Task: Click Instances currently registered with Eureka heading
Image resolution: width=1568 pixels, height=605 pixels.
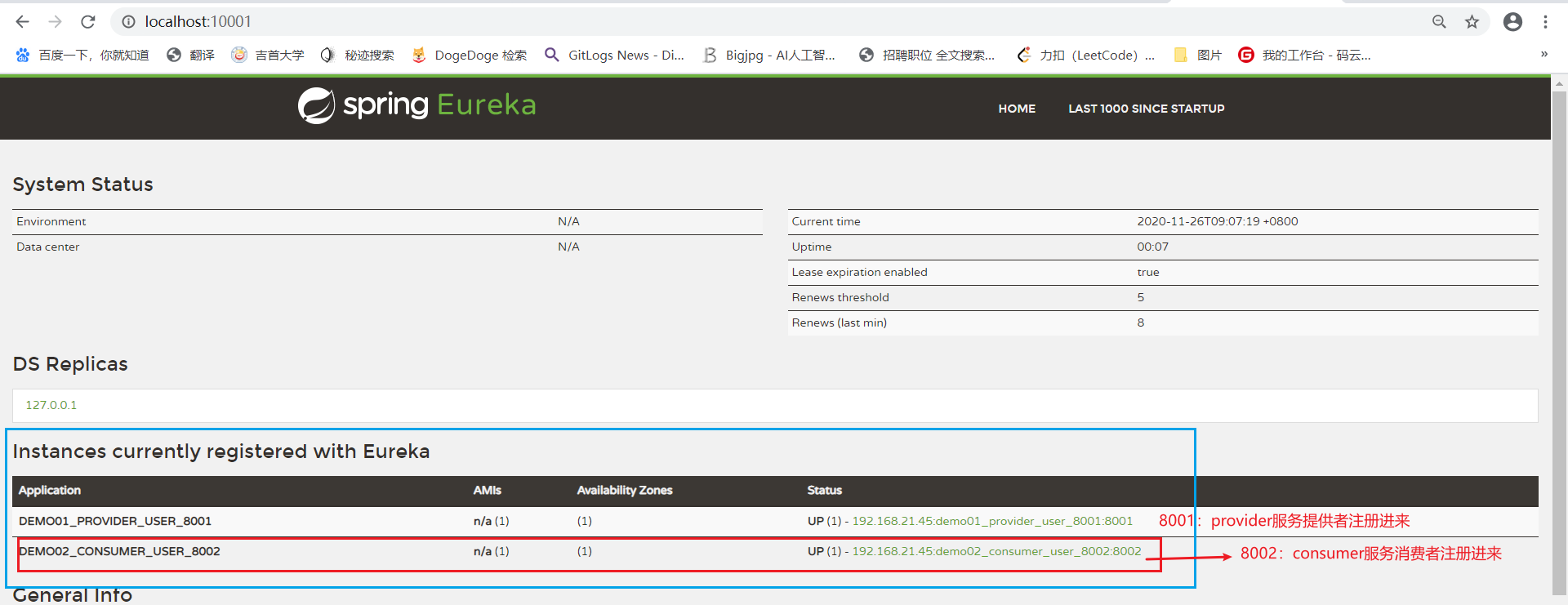Action: [x=221, y=452]
